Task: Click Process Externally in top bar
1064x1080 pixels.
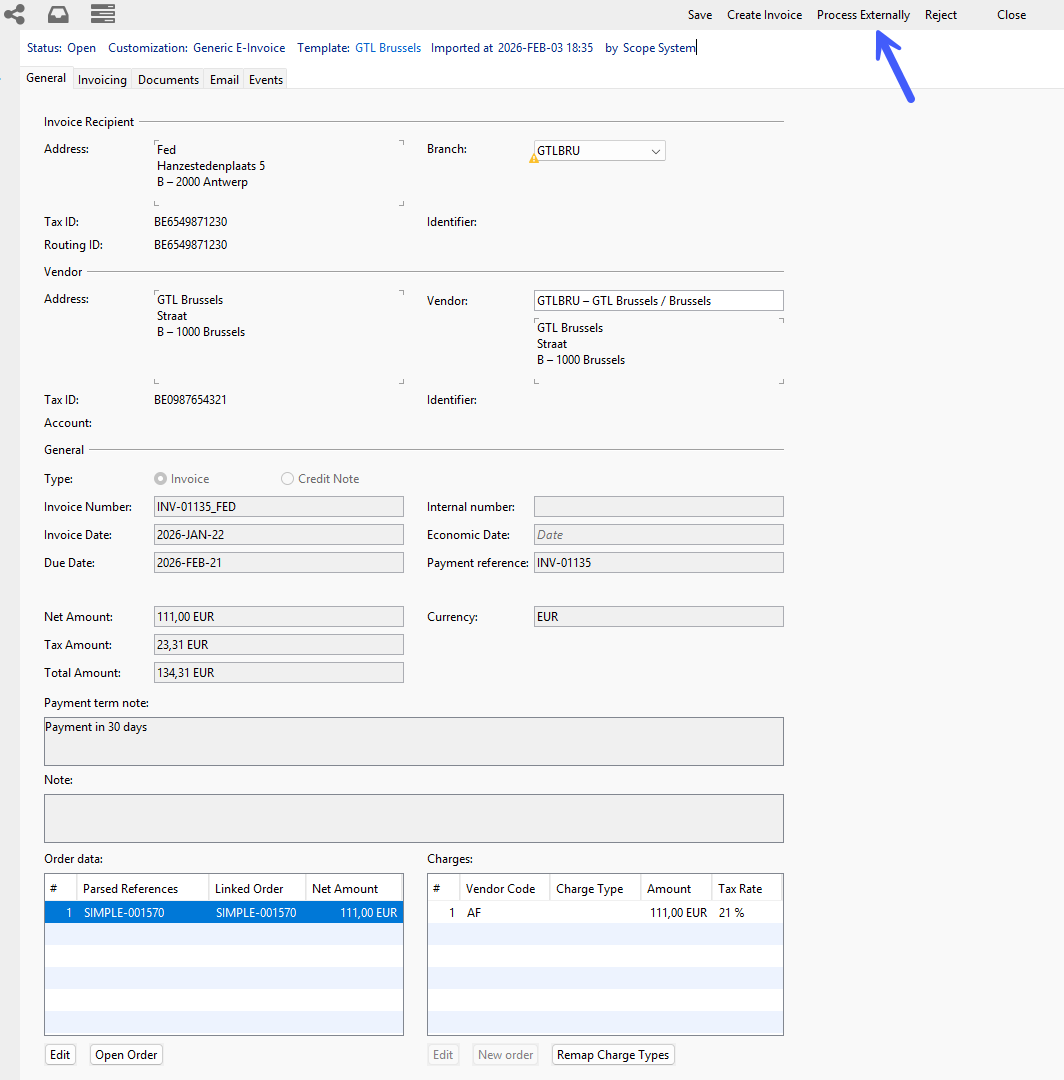Action: [x=863, y=15]
